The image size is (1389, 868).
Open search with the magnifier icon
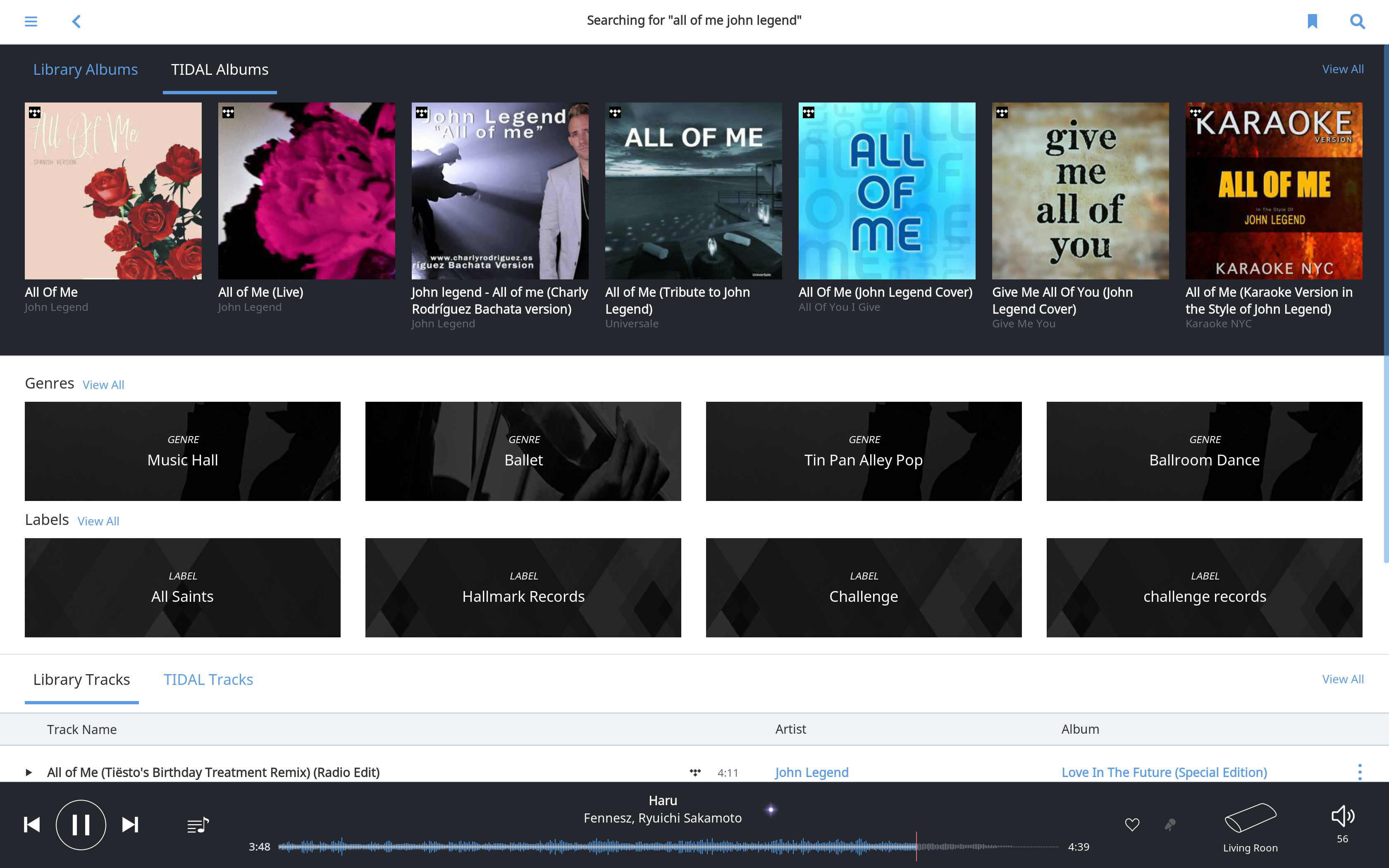tap(1357, 21)
